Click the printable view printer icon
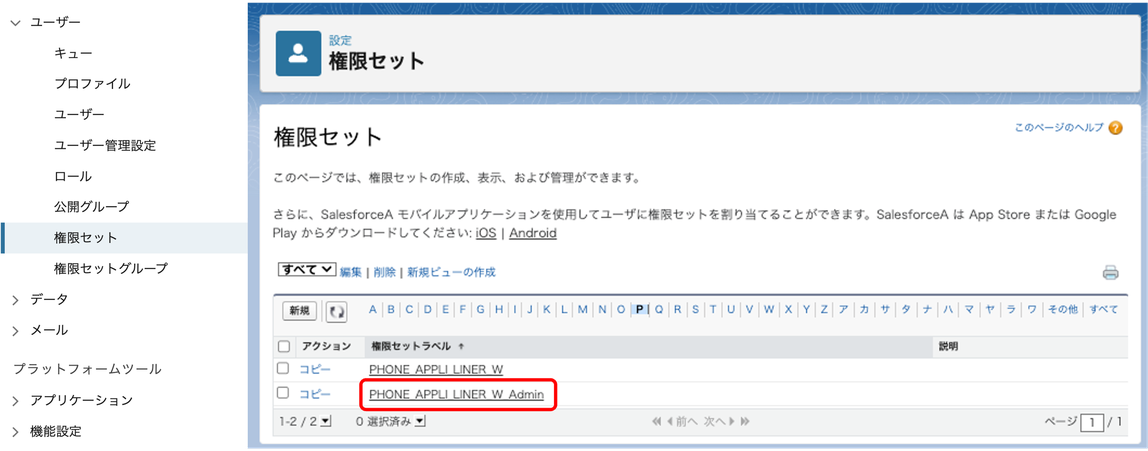Image resolution: width=1148 pixels, height=451 pixels. point(1111,273)
